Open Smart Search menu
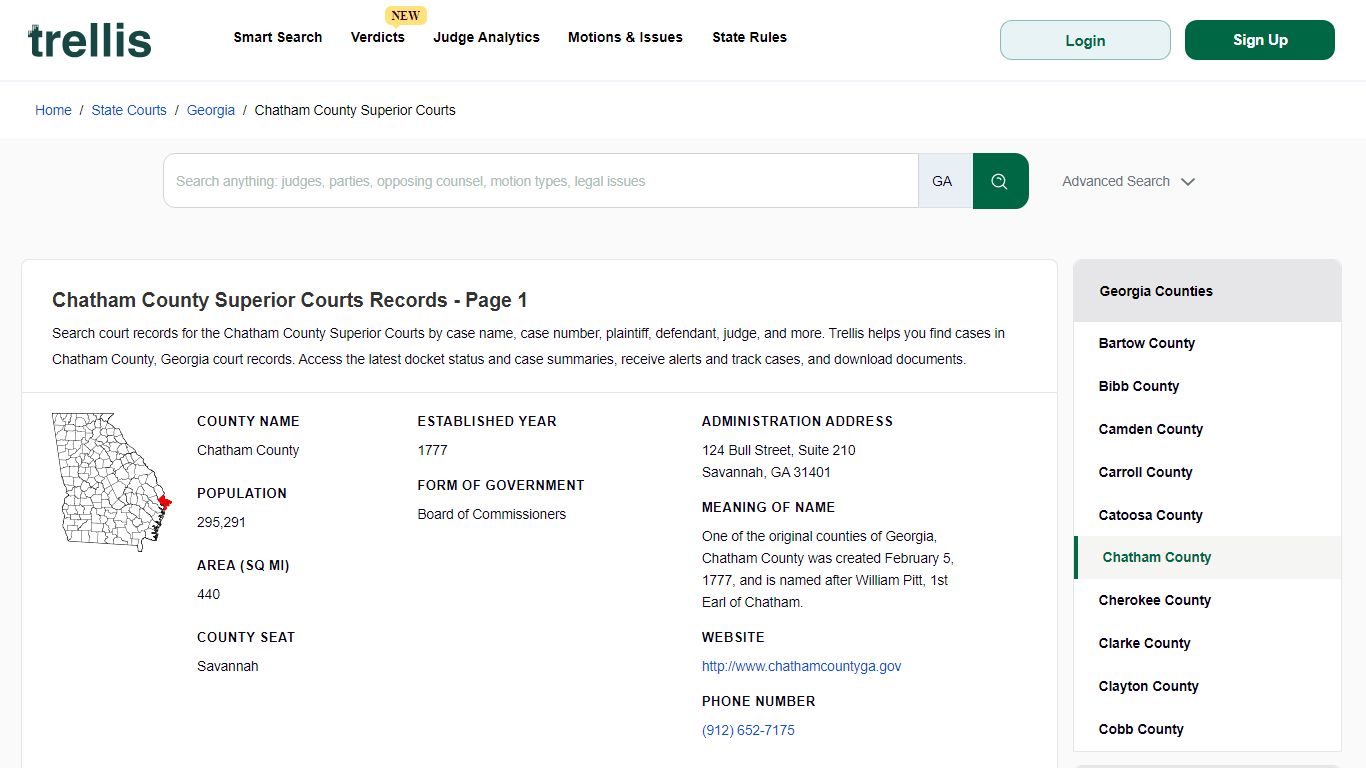 coord(278,37)
